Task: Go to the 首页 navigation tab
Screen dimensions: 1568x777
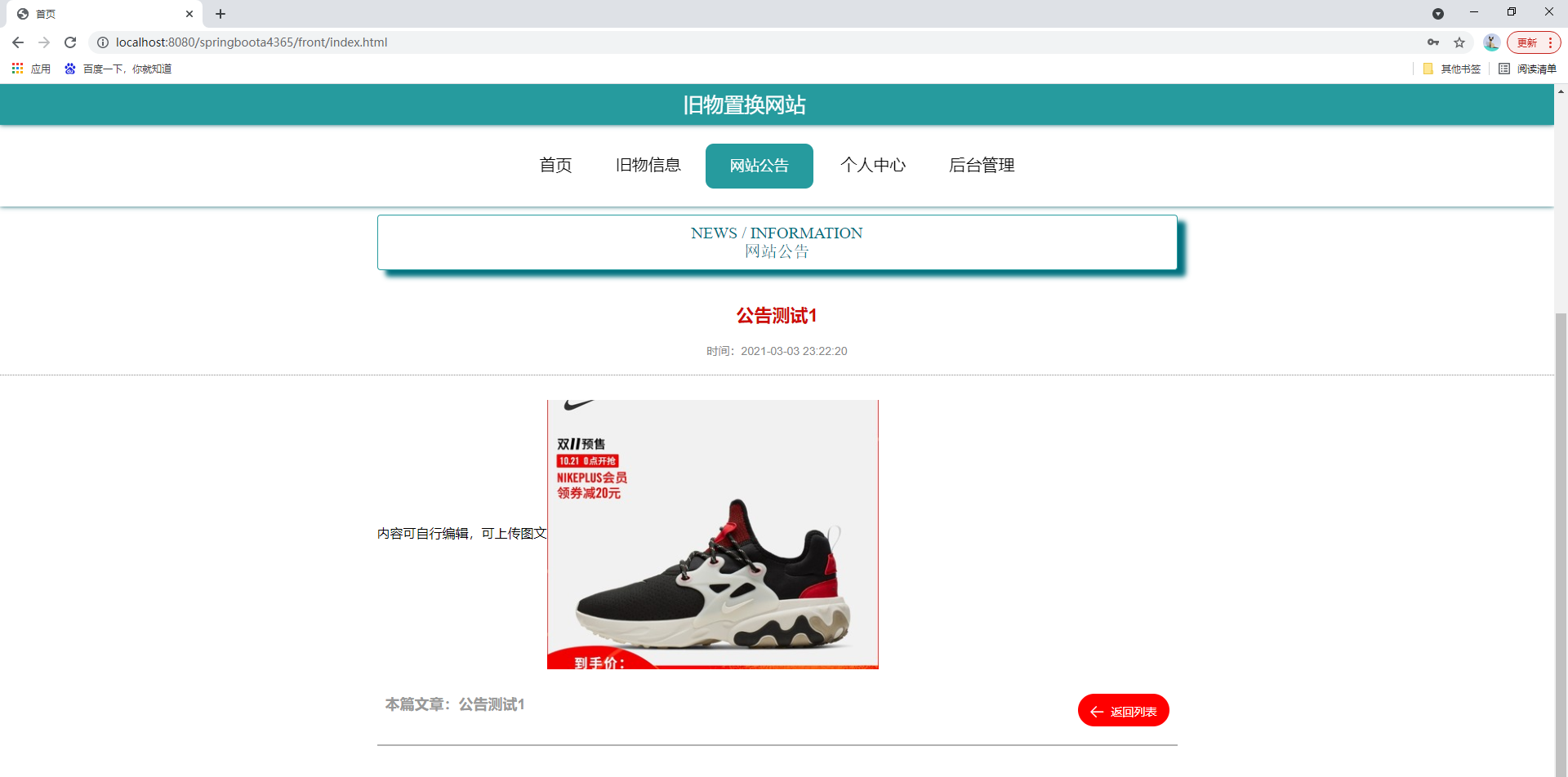Action: click(x=556, y=166)
